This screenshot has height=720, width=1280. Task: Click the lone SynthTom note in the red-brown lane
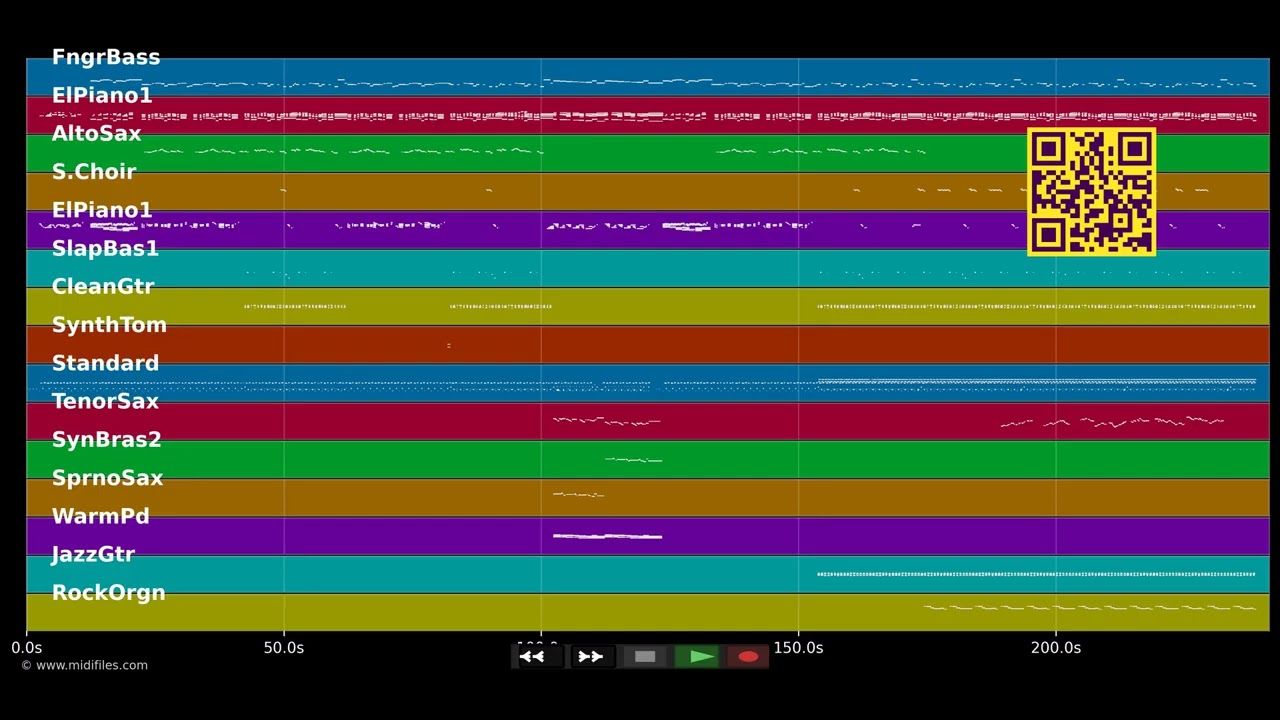(448, 345)
